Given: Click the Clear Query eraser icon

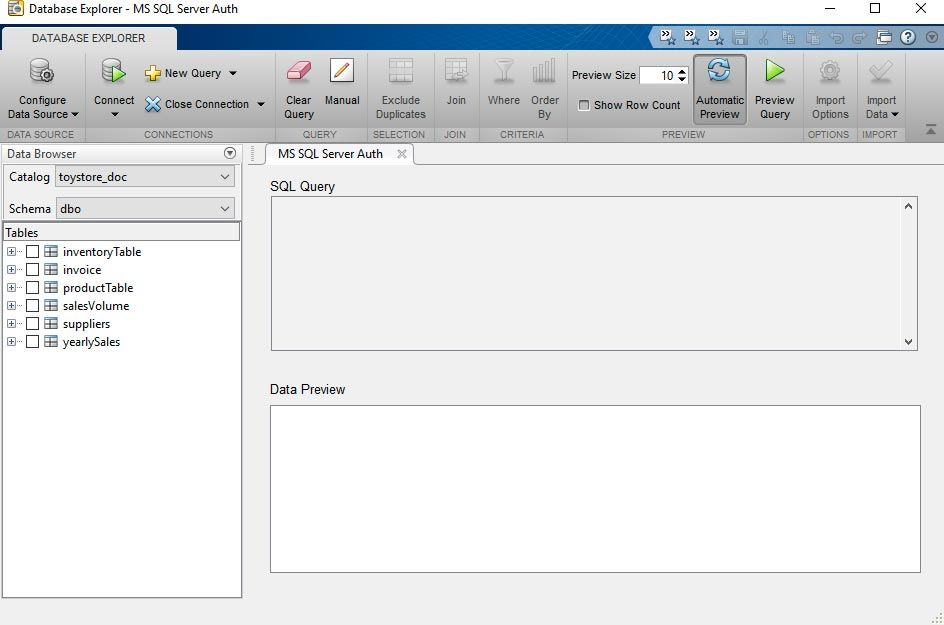Looking at the screenshot, I should click(299, 72).
